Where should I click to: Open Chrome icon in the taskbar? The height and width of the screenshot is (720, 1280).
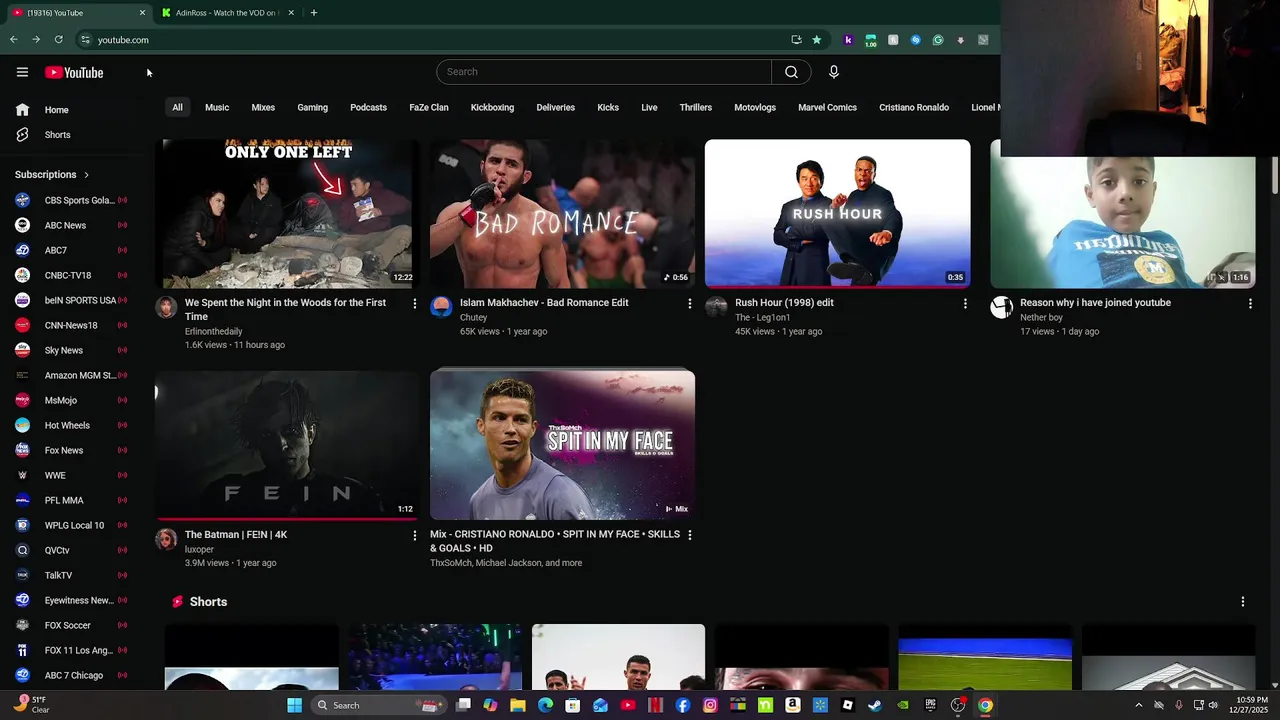coord(985,705)
